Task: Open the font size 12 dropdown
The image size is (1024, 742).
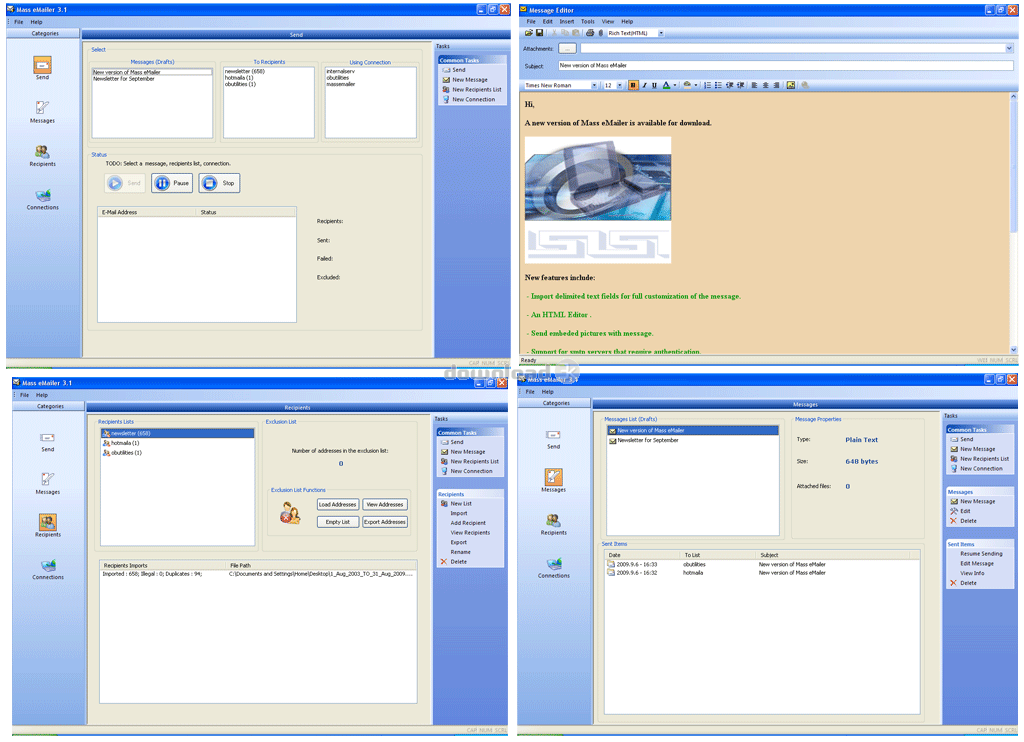Action: 620,85
